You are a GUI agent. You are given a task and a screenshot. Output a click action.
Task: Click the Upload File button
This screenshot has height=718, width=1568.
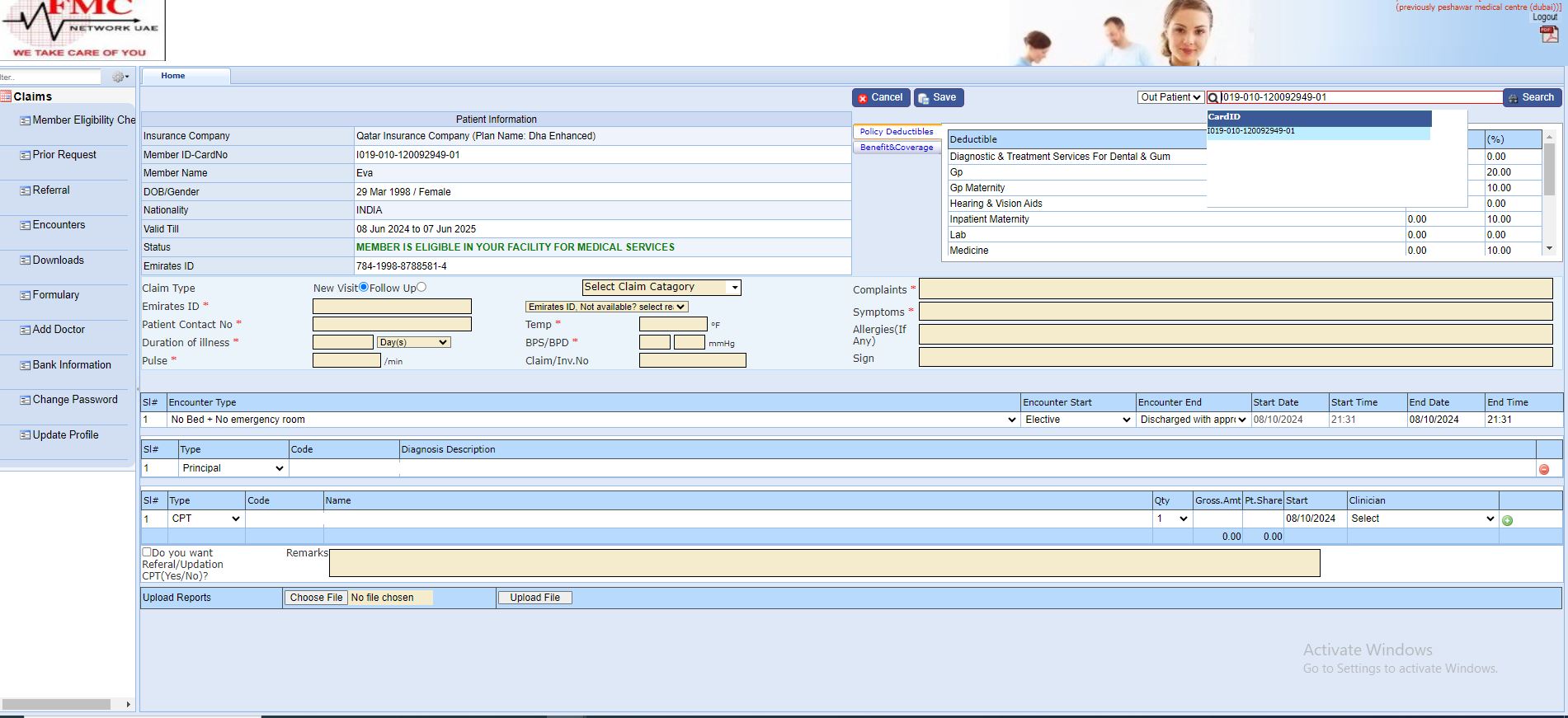click(x=534, y=598)
